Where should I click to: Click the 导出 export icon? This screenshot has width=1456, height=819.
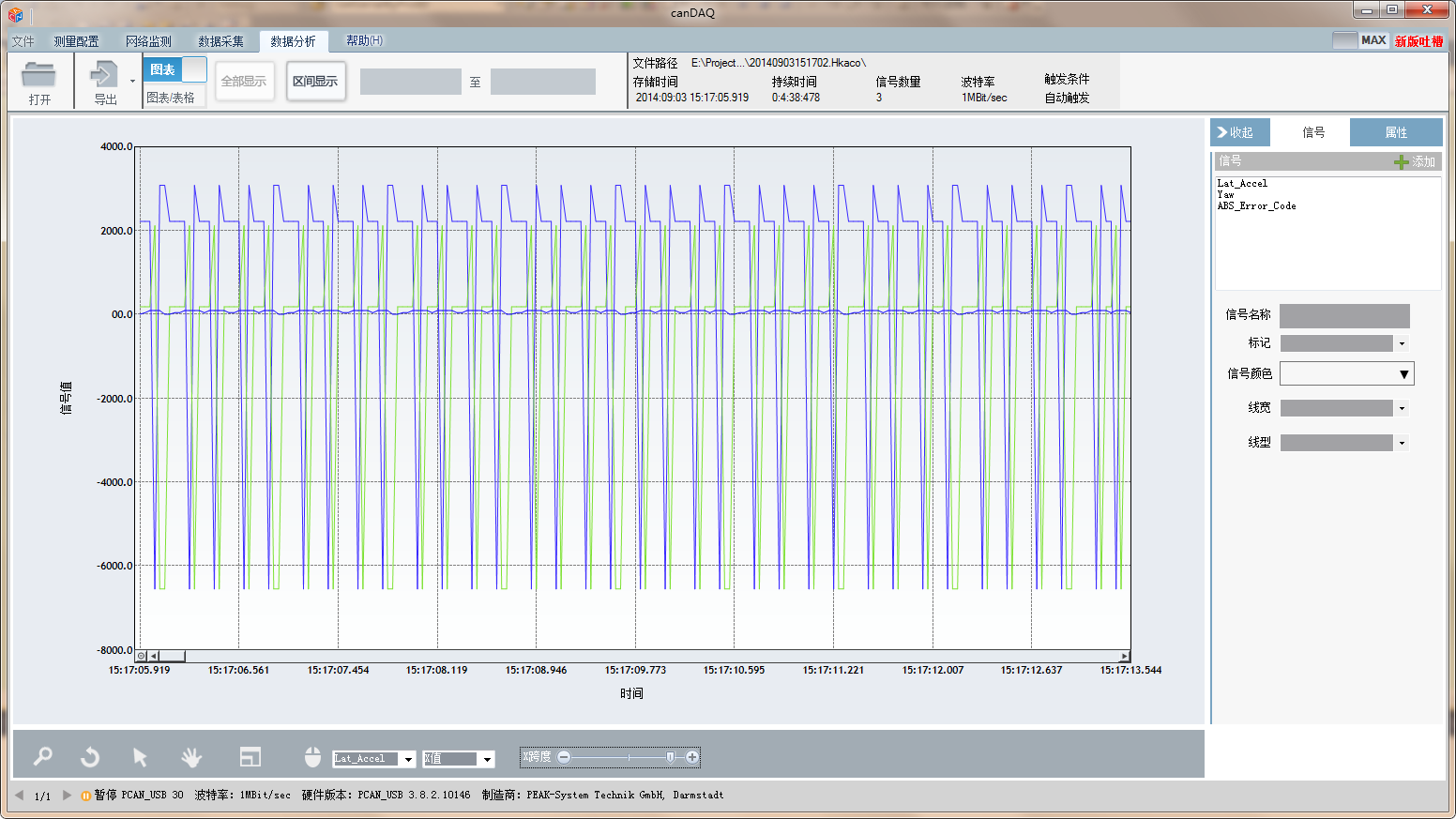(x=103, y=75)
